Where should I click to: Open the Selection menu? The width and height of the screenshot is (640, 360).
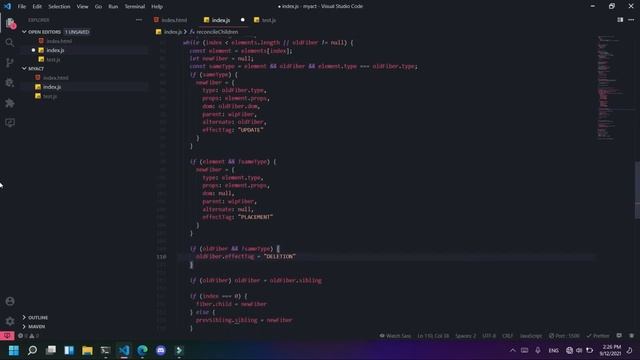click(x=59, y=6)
